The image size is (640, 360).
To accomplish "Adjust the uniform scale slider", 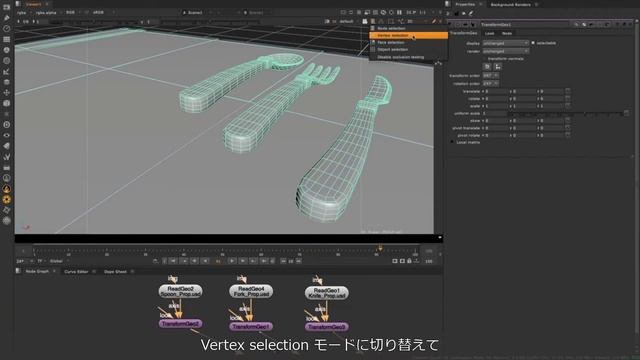I will (565, 113).
